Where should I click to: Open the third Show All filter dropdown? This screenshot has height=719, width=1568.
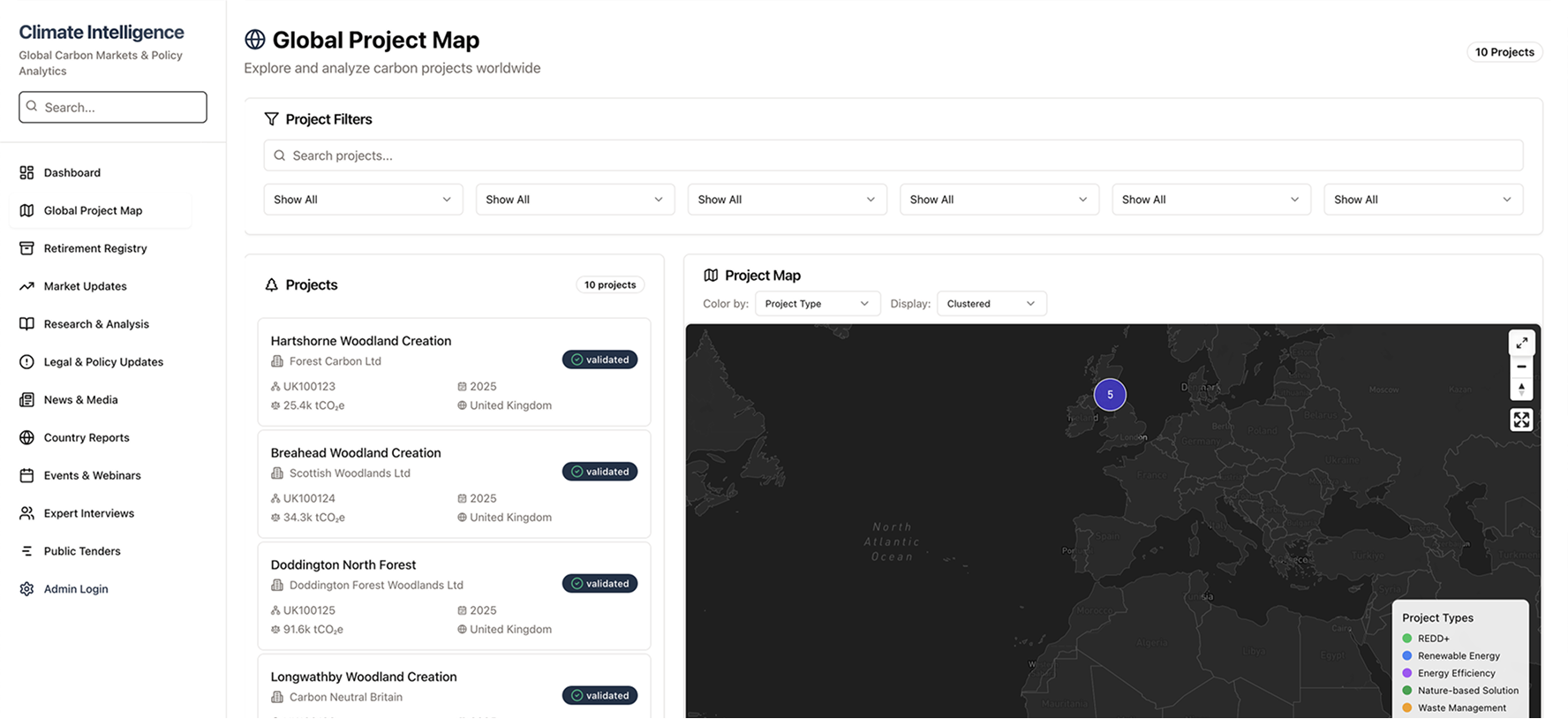coord(787,200)
